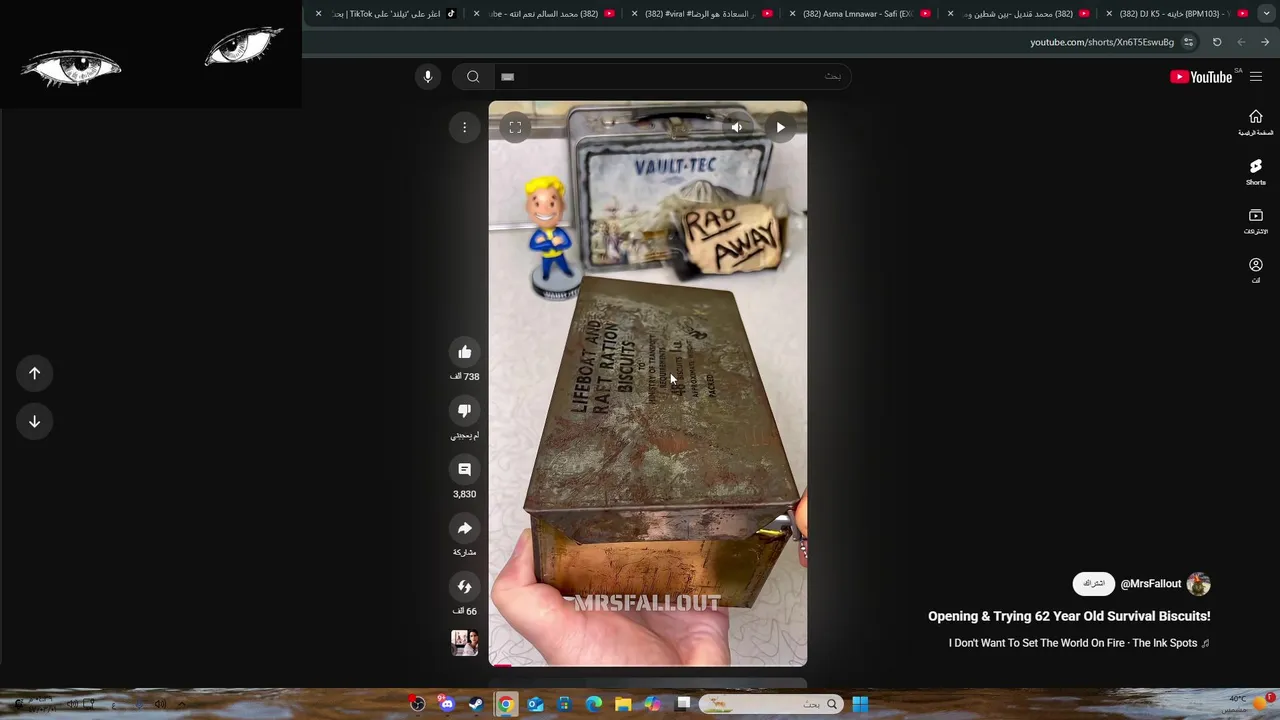Click the taskbar search box

pyautogui.click(x=770, y=704)
